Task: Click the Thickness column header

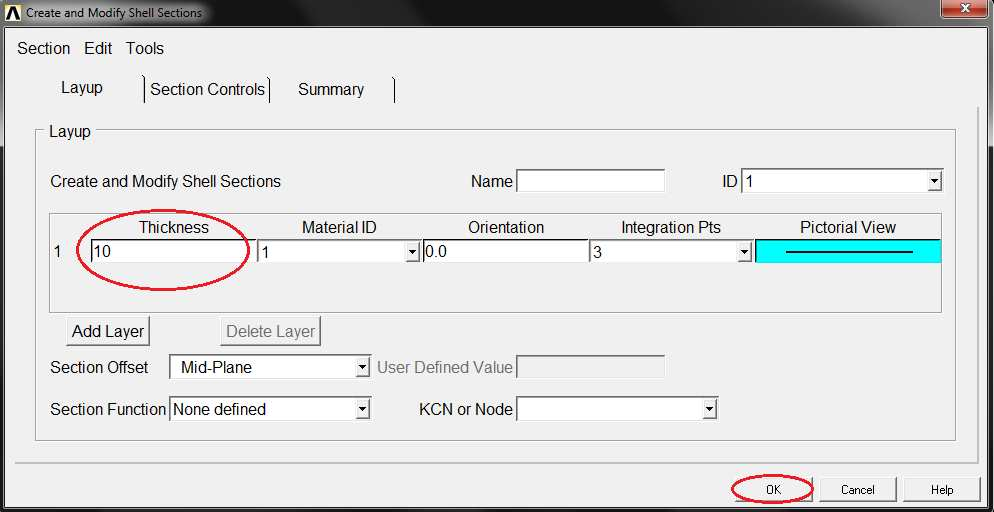Action: pos(174,227)
